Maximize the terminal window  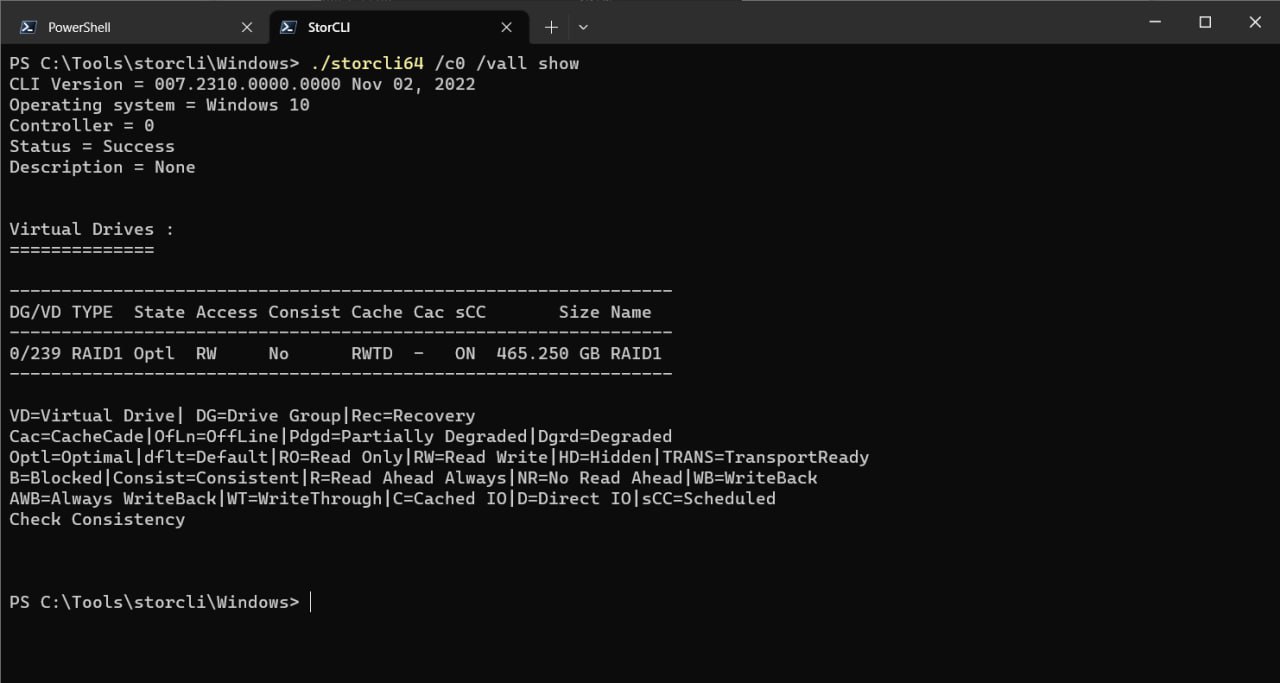1205,22
